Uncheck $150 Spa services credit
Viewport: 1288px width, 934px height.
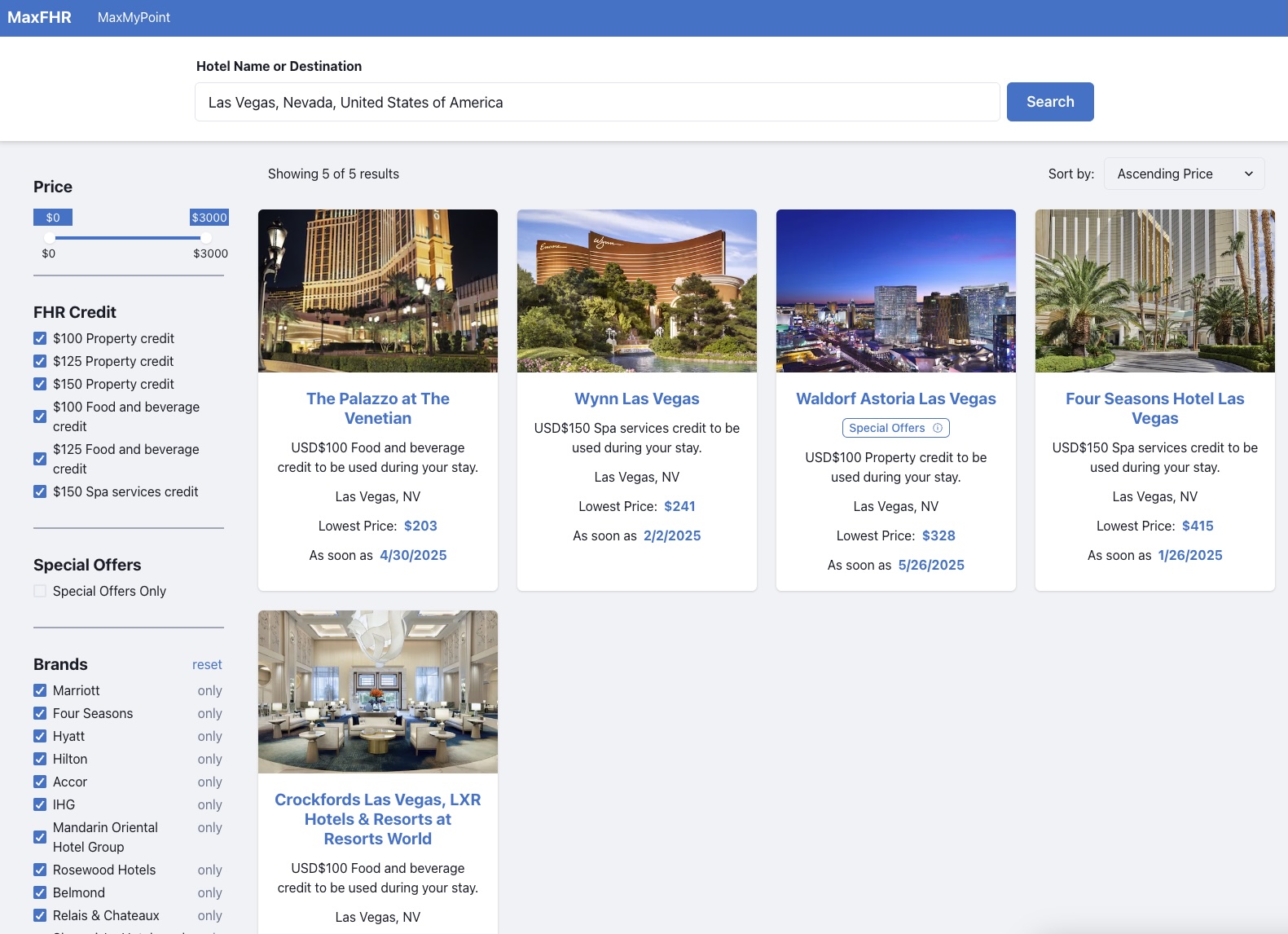click(40, 491)
